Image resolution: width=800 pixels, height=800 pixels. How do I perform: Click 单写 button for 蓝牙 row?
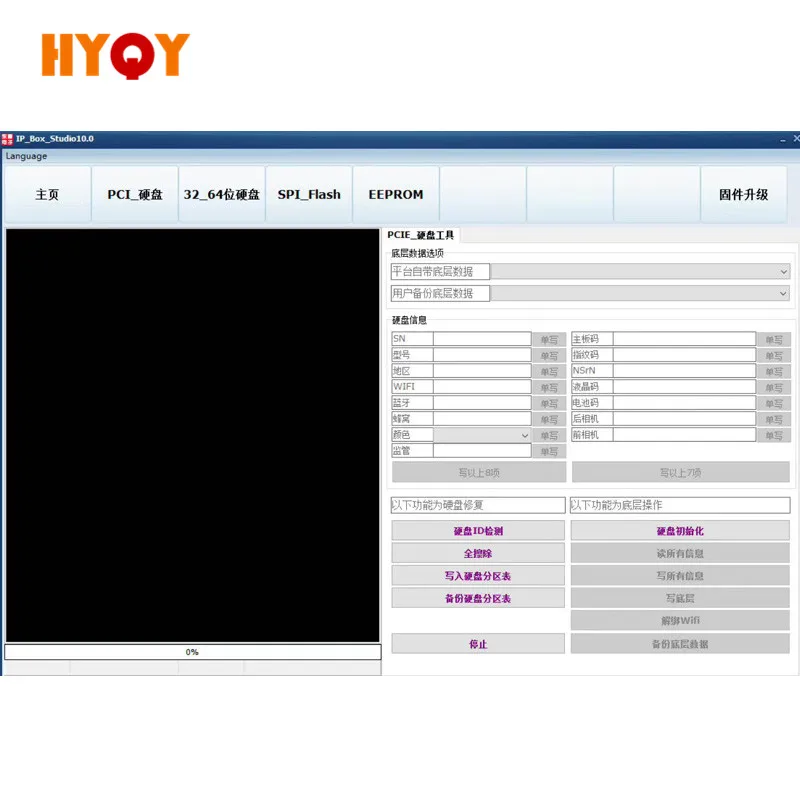pyautogui.click(x=549, y=404)
